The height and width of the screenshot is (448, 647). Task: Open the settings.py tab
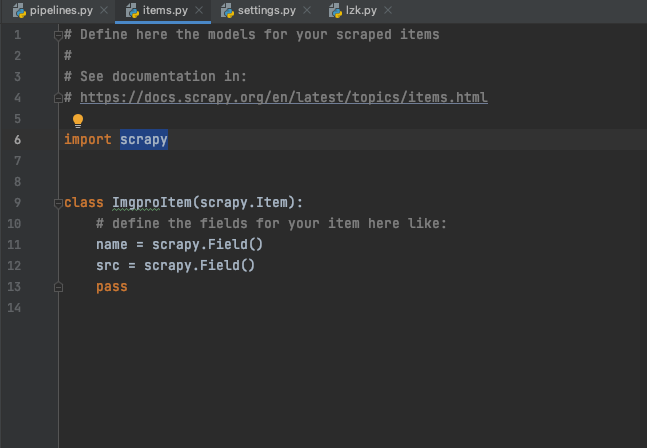pyautogui.click(x=267, y=10)
